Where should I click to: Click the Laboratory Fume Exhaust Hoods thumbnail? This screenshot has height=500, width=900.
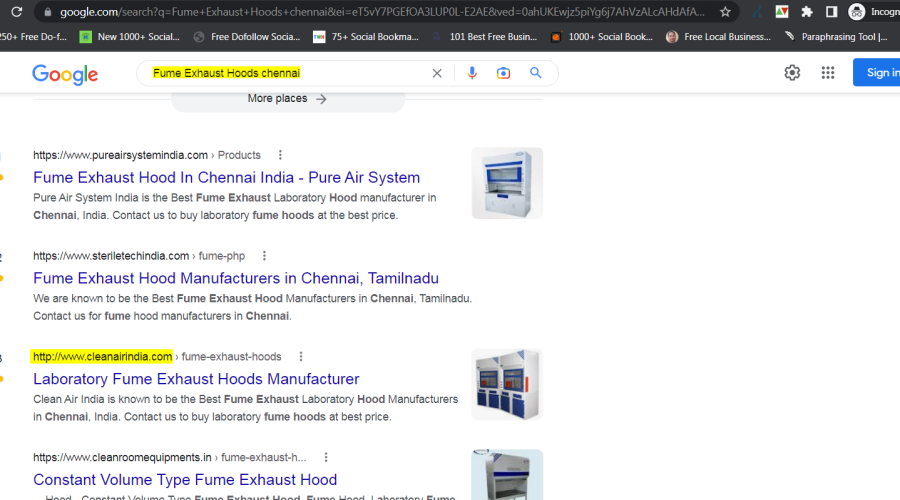coord(507,384)
